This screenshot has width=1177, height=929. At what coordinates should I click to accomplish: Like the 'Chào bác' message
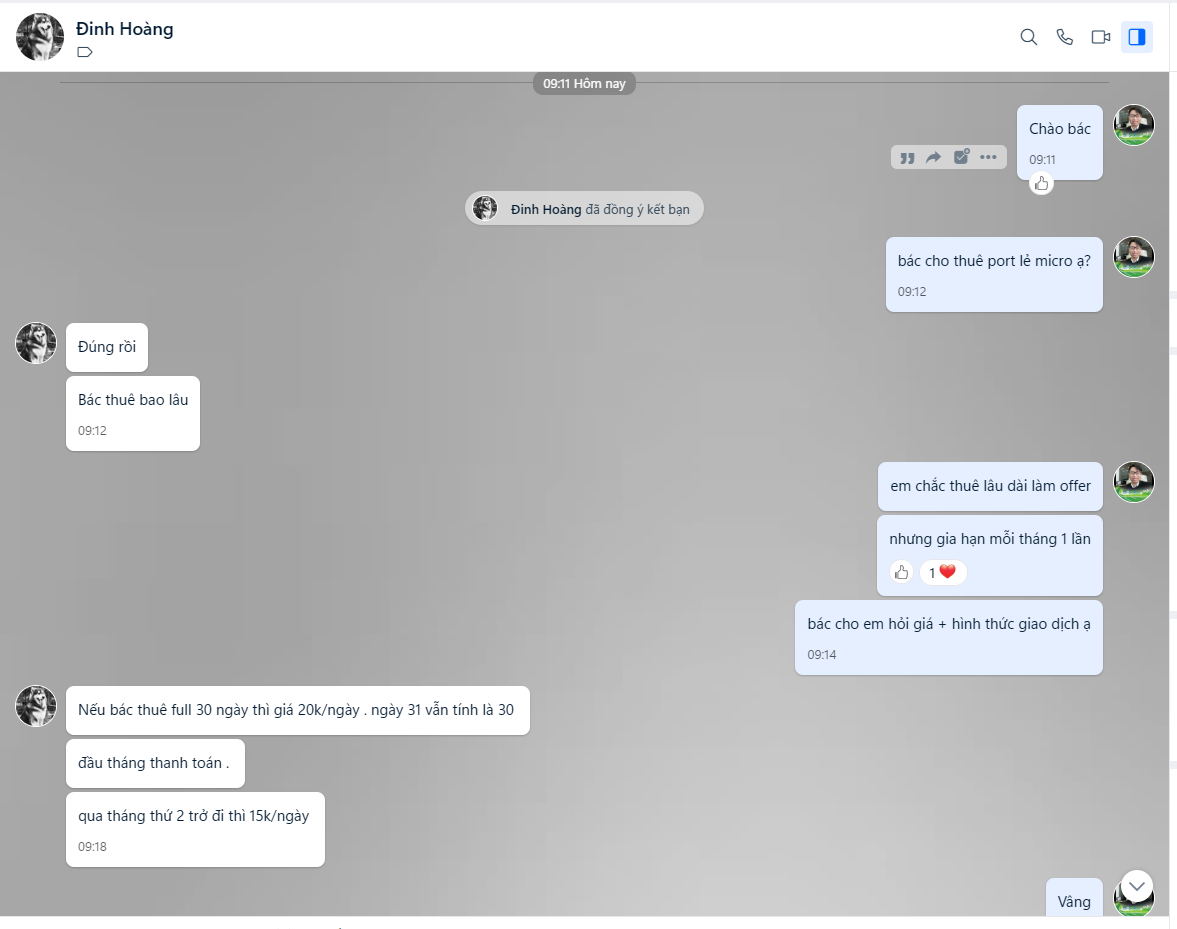click(x=1041, y=183)
